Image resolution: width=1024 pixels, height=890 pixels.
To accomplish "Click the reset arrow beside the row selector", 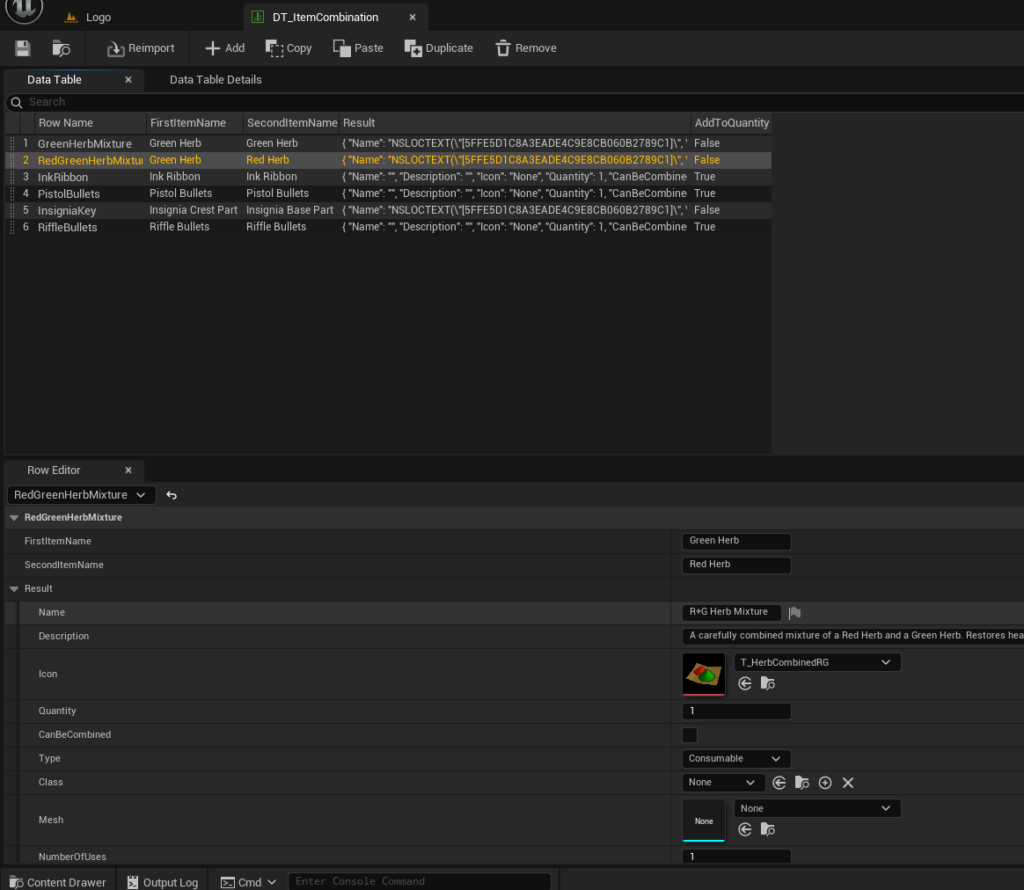I will pyautogui.click(x=172, y=495).
